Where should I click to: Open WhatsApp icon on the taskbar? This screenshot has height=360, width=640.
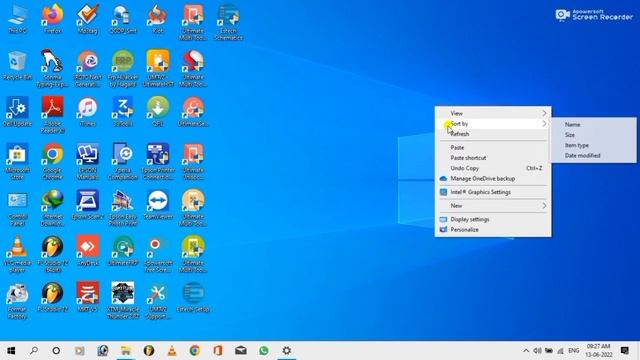264,351
